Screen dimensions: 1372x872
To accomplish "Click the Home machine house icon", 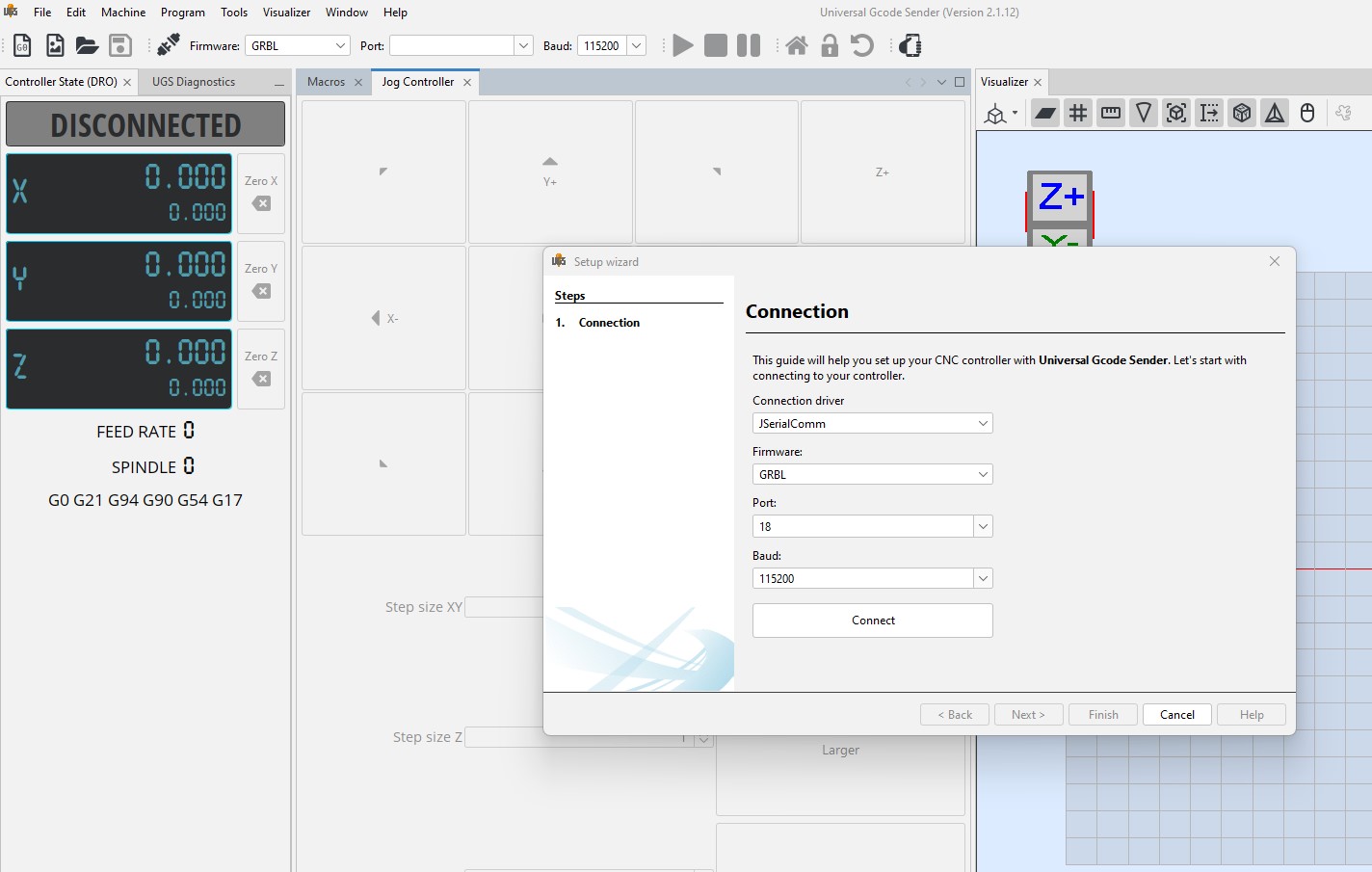I will tap(797, 45).
